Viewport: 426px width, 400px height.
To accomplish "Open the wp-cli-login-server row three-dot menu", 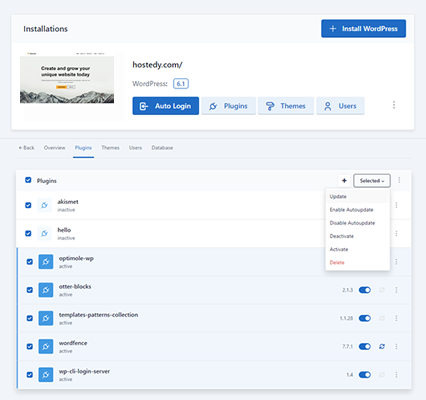I will 396,375.
